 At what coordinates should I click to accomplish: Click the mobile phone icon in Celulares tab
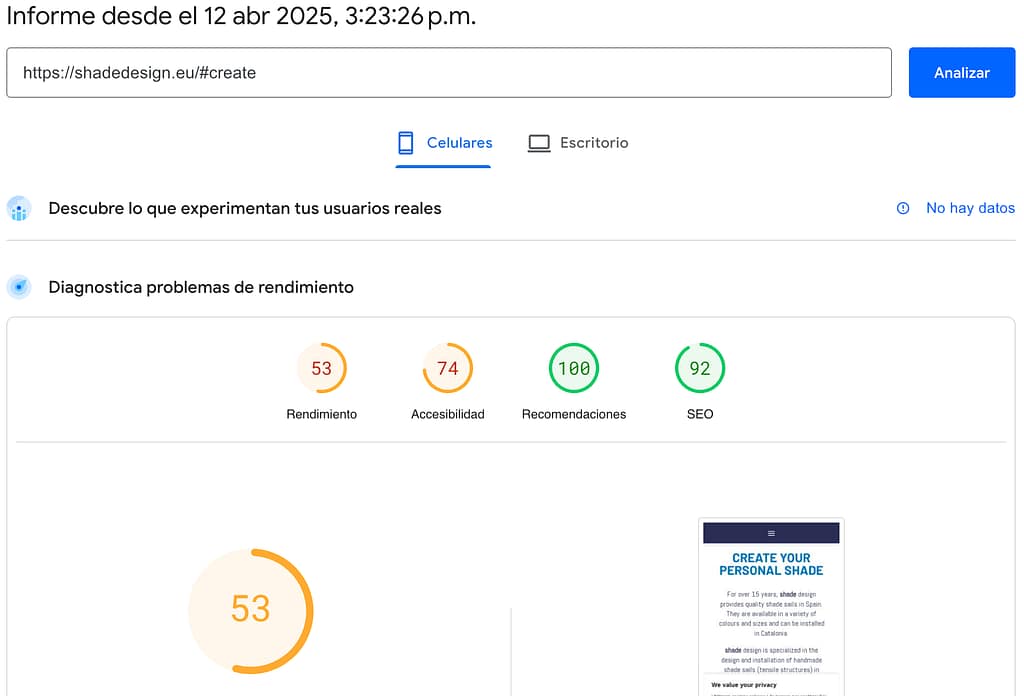click(x=406, y=143)
